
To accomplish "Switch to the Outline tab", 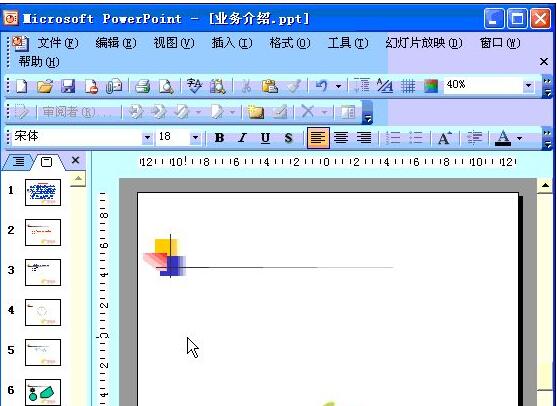I will (18, 162).
